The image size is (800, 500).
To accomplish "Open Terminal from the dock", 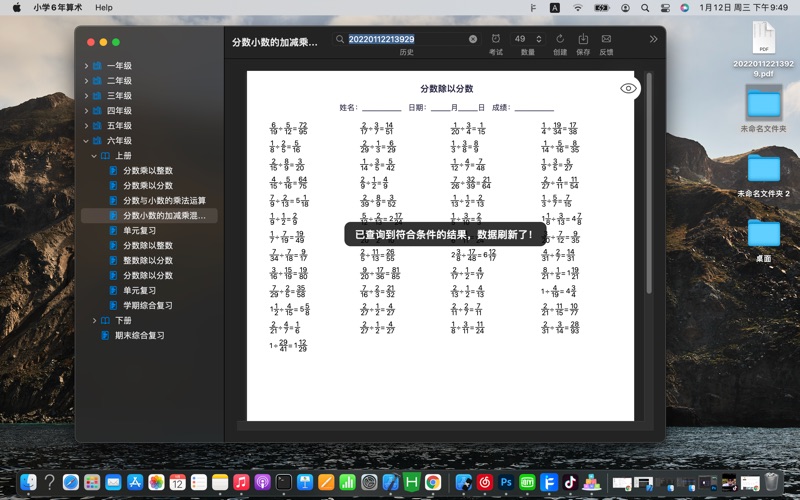I will point(284,482).
